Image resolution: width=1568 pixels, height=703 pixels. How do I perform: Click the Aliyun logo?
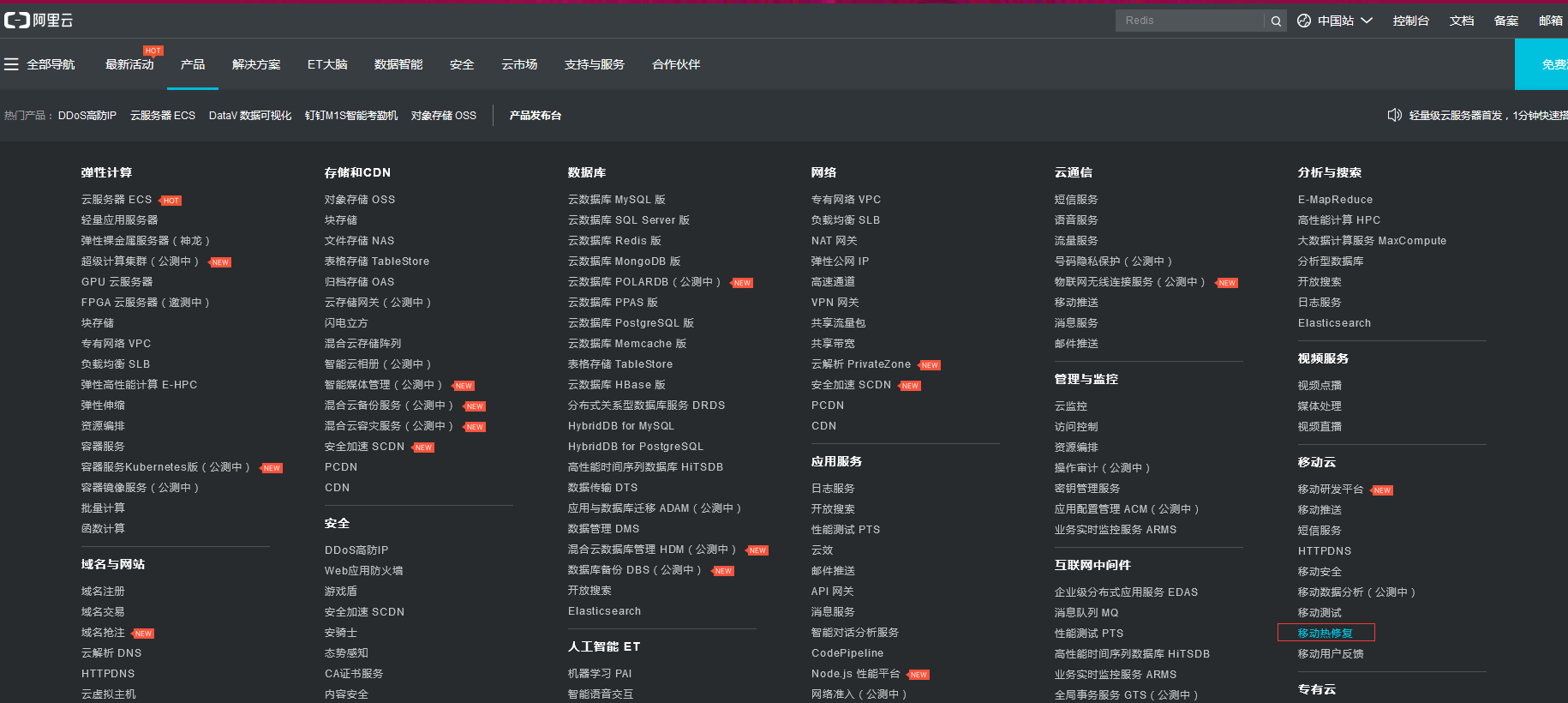[39, 21]
